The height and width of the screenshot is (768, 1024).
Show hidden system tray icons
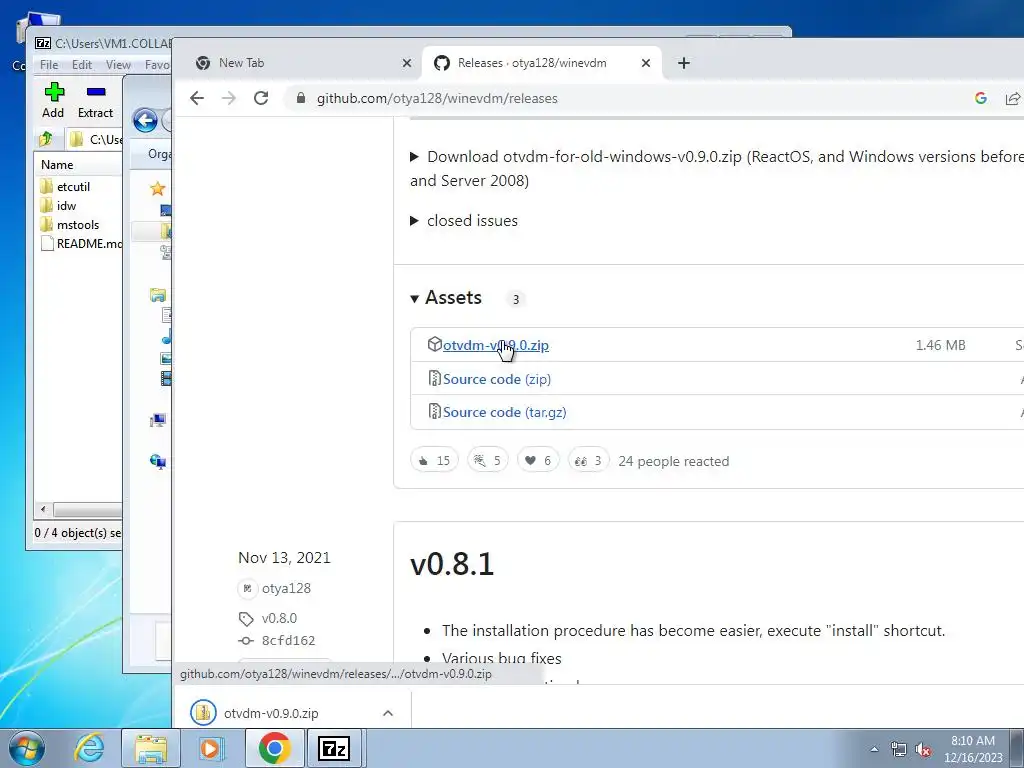874,750
